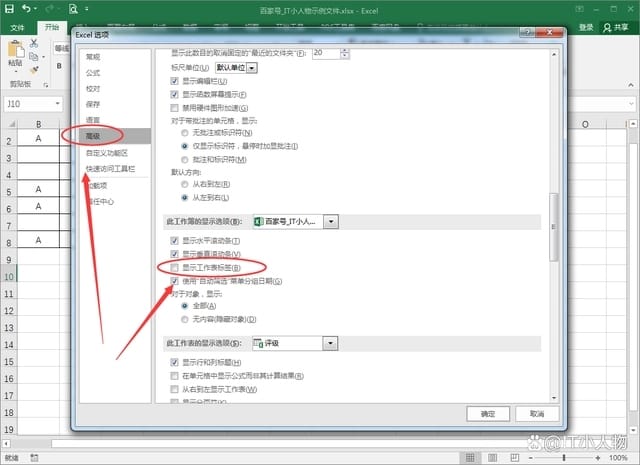Viewport: 640px width, 465px height.
Task: Click the Select All corner triangle
Action: [x=12, y=124]
